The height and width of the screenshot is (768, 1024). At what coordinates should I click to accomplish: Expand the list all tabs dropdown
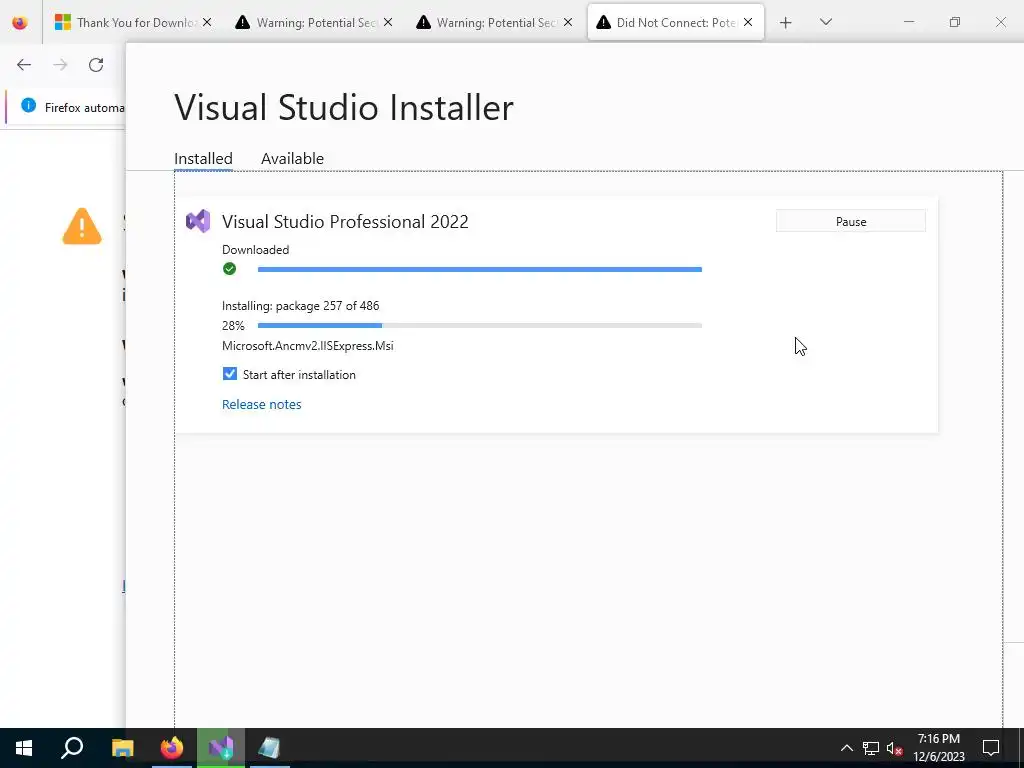click(825, 22)
